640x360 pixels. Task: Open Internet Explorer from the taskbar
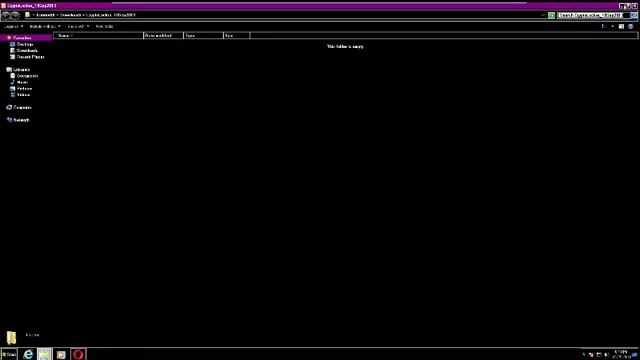(x=28, y=354)
